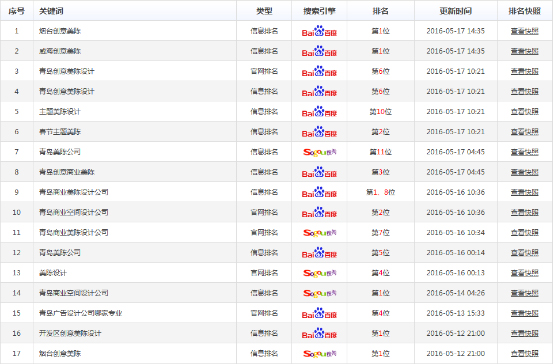The width and height of the screenshot is (554, 364).
Task: Click the Baidu logo in row 3
Action: tap(319, 71)
